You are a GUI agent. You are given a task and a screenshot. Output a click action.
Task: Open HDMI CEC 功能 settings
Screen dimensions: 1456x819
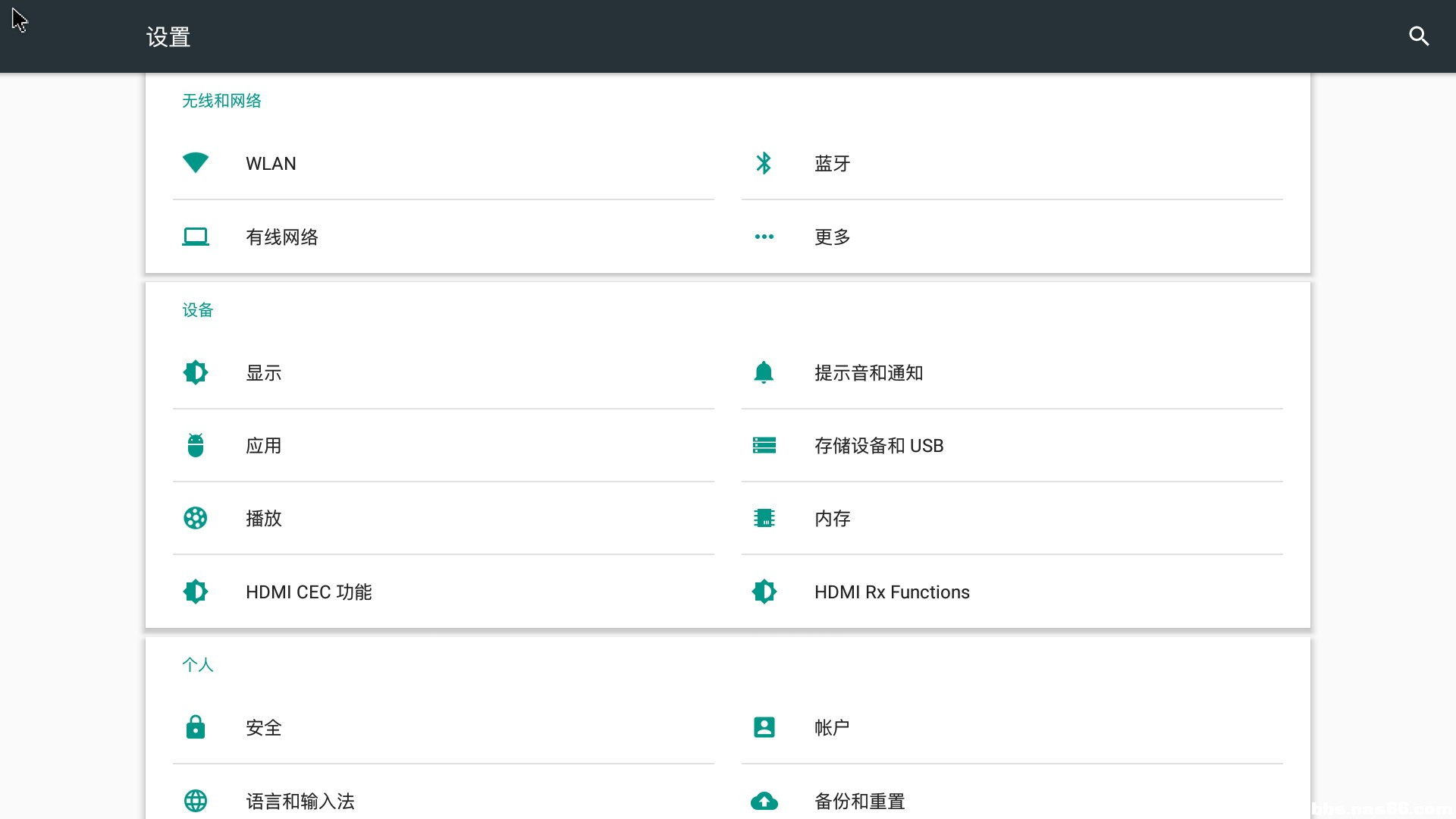point(444,591)
